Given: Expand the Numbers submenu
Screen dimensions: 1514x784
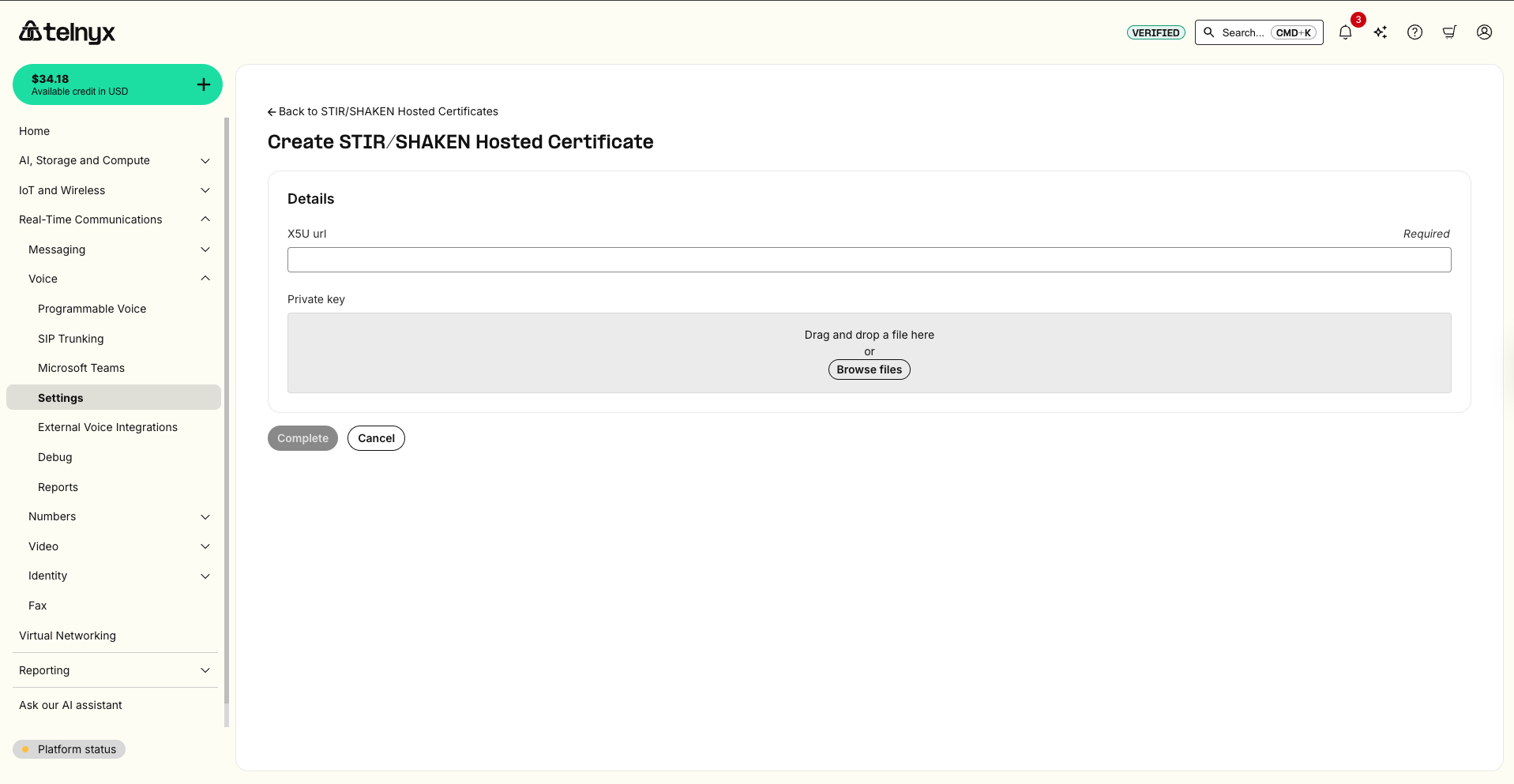Looking at the screenshot, I should pos(205,517).
